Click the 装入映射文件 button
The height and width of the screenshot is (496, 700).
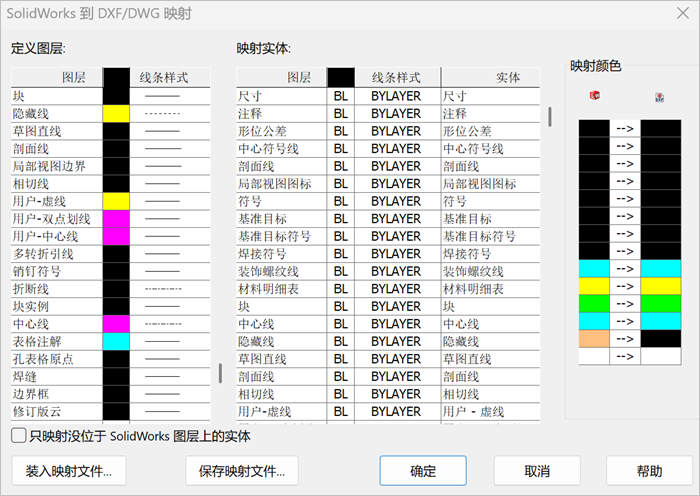pos(69,471)
